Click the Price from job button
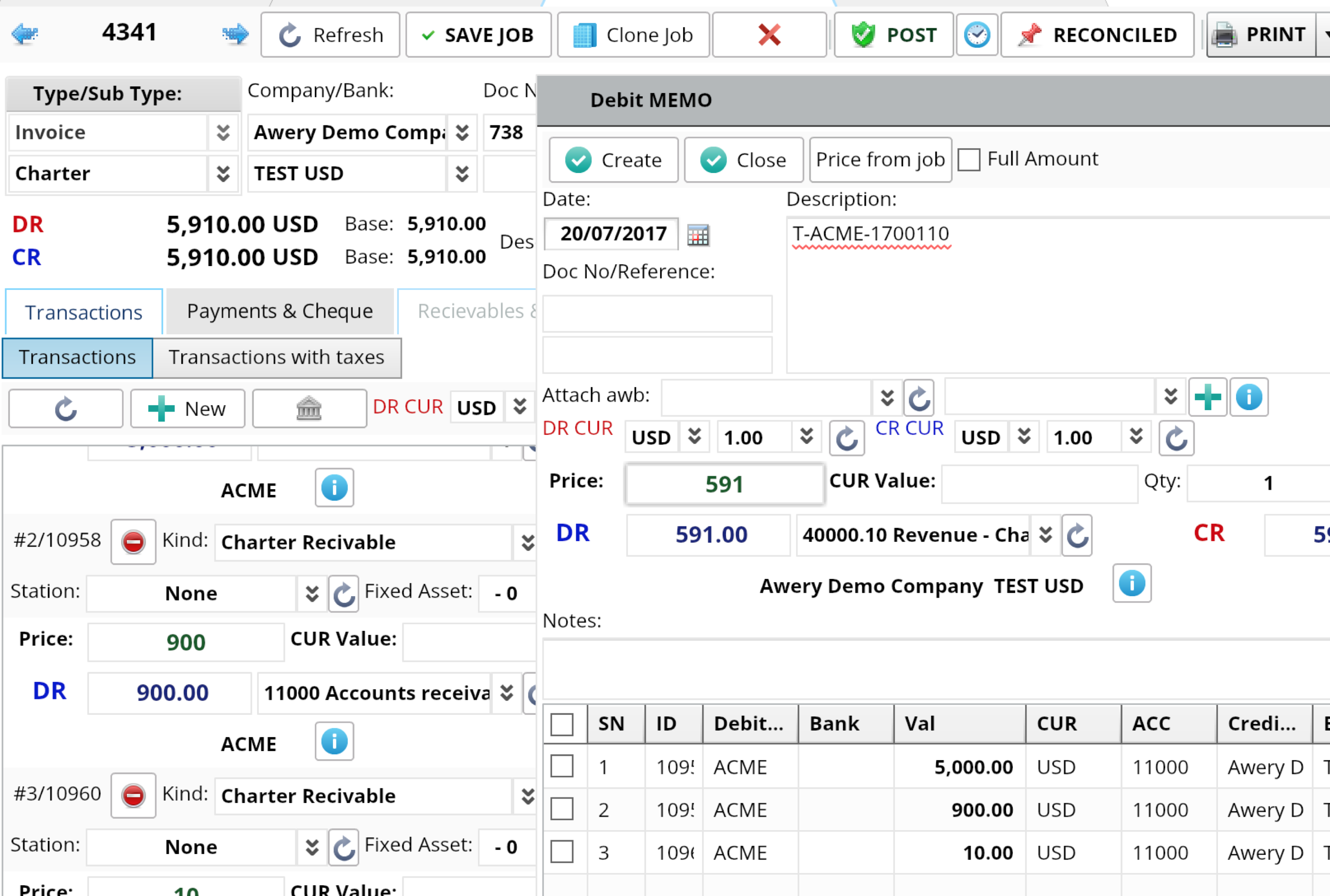The image size is (1330, 896). pos(880,159)
